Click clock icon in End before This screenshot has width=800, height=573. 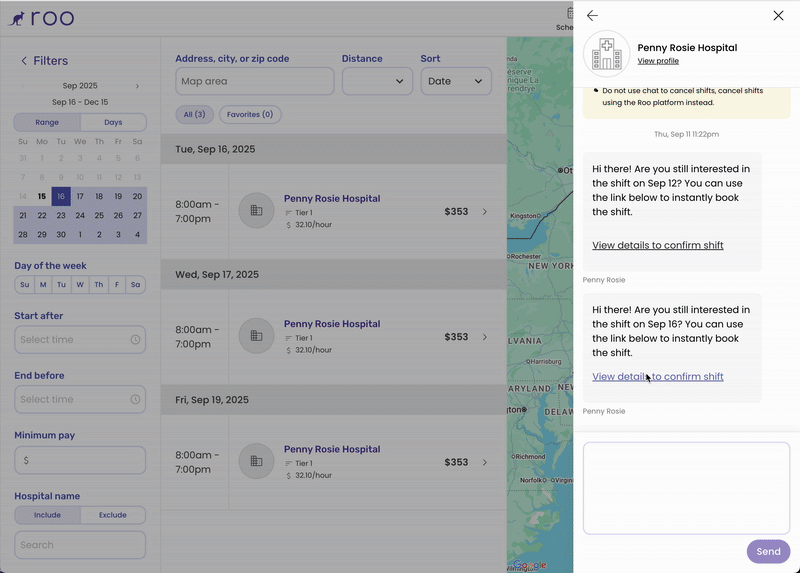[x=135, y=400]
